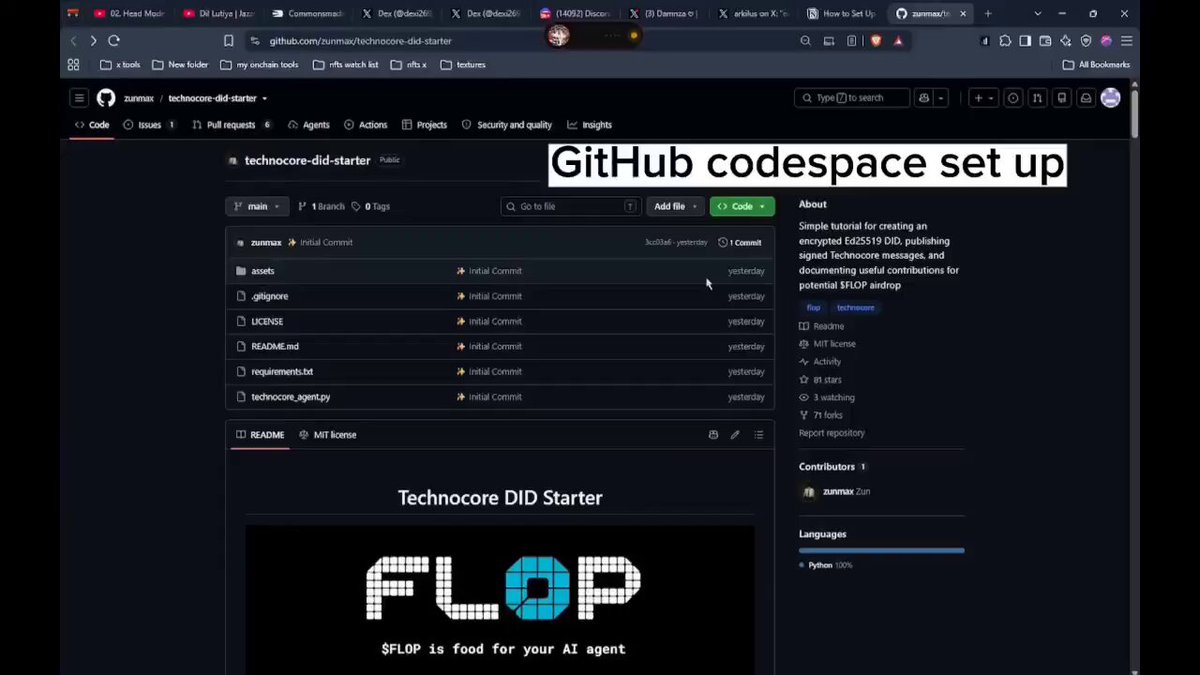The width and height of the screenshot is (1200, 675).
Task: Open a new browser tab with plus
Action: tap(988, 14)
